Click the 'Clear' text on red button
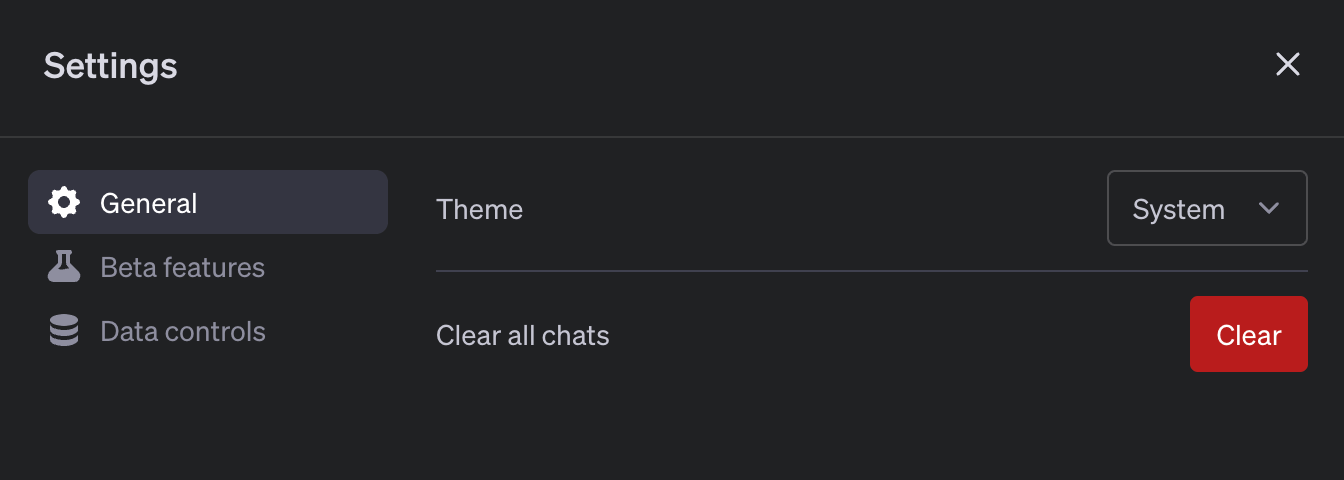The height and width of the screenshot is (480, 1344). pyautogui.click(x=1248, y=335)
